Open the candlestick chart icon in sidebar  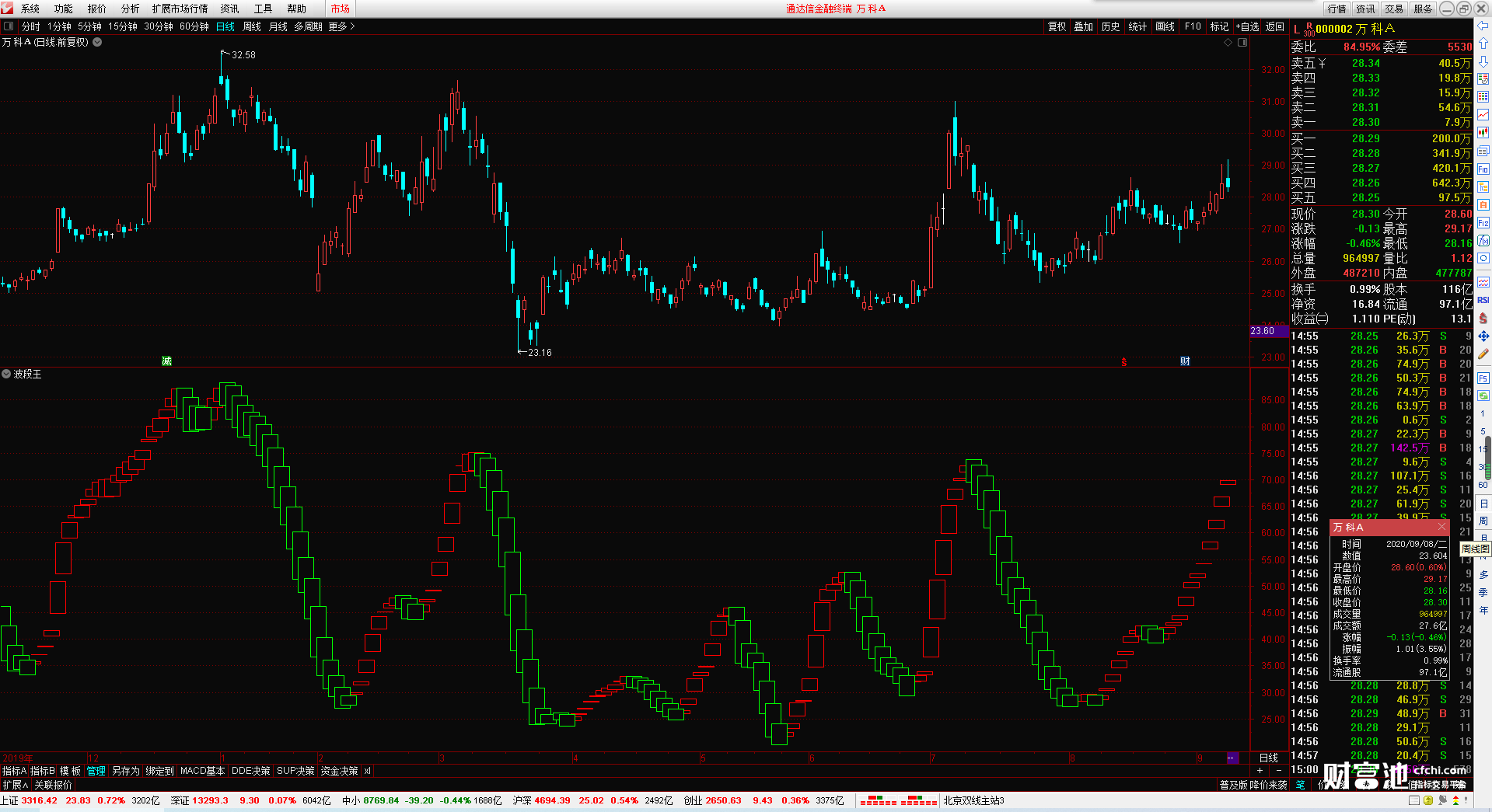click(1483, 133)
